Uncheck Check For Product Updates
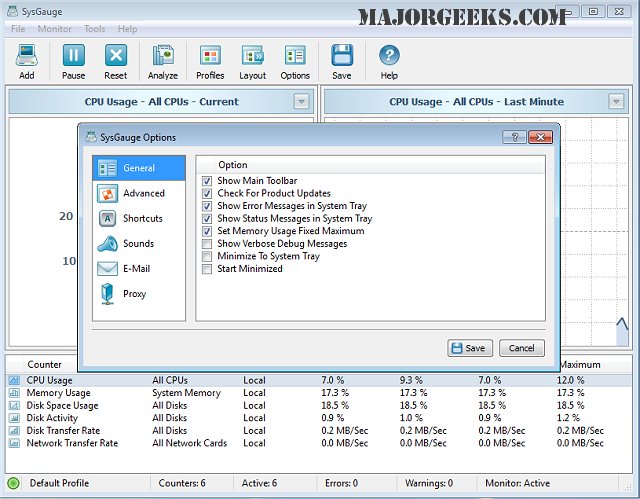This screenshot has height=499, width=640. [x=207, y=193]
